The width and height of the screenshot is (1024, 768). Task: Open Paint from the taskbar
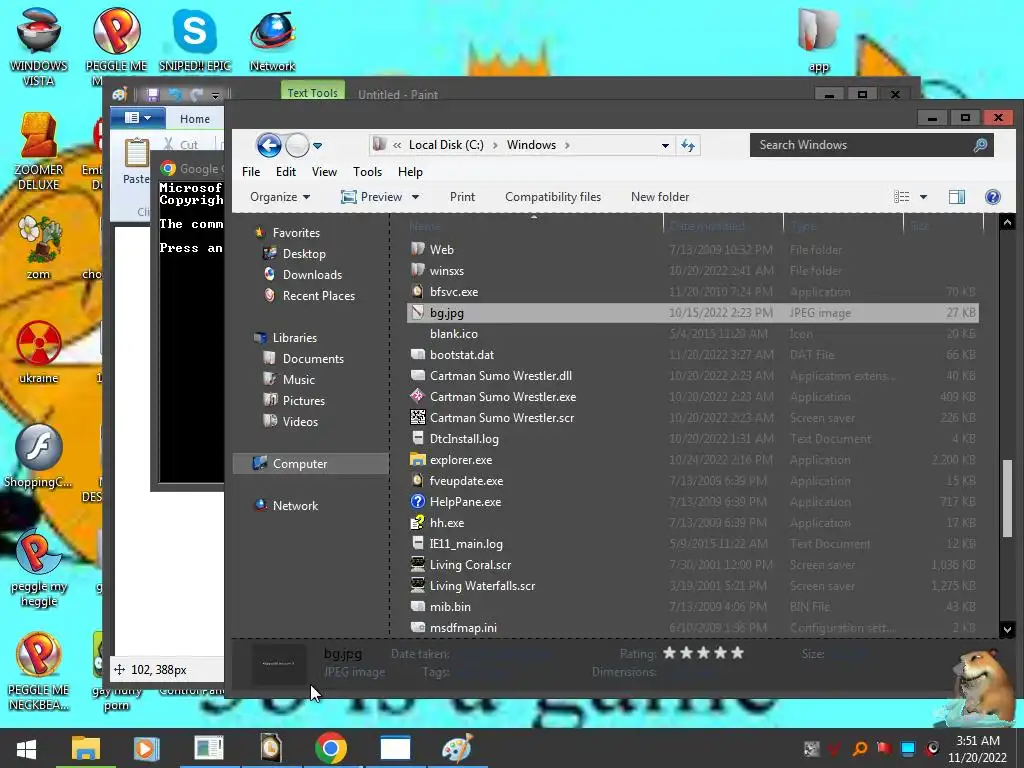pos(457,748)
